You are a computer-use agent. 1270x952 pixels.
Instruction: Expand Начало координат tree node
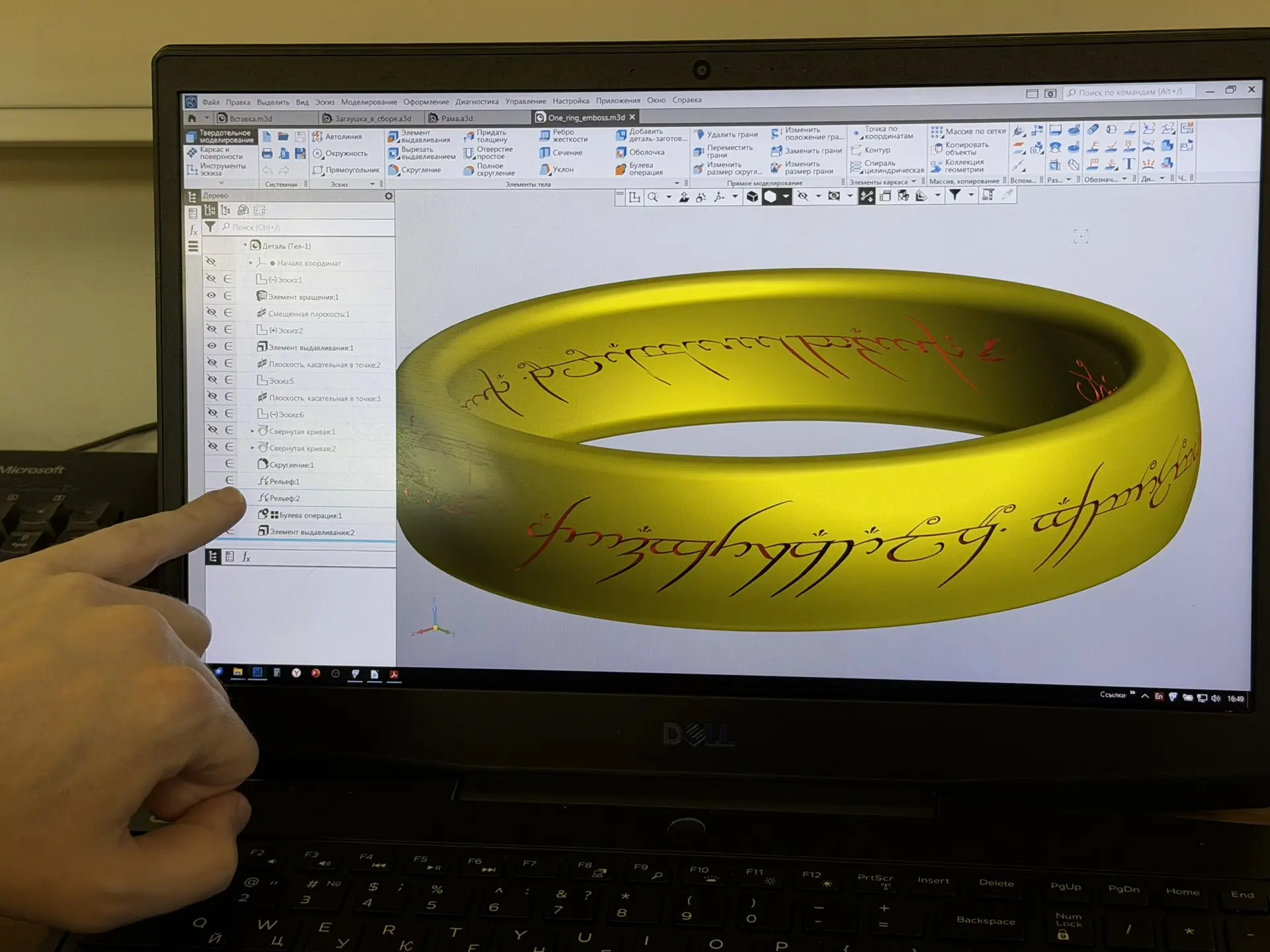pos(251,263)
